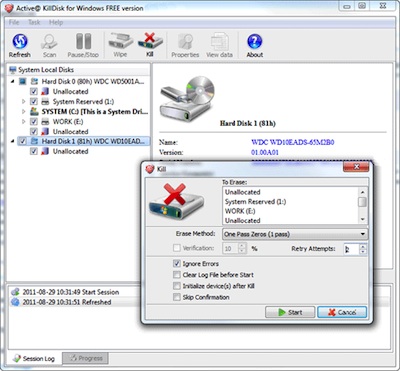
Task: Select the Kill toolbar icon
Action: tap(150, 45)
